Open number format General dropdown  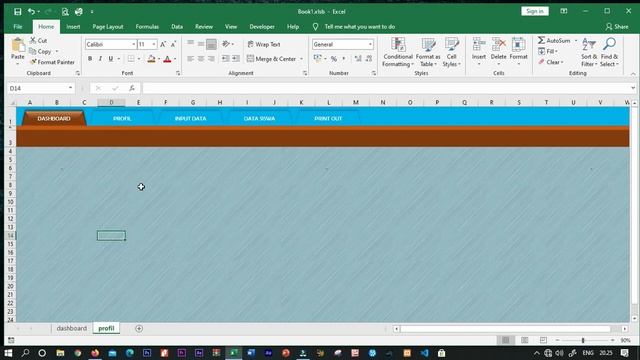(x=370, y=44)
